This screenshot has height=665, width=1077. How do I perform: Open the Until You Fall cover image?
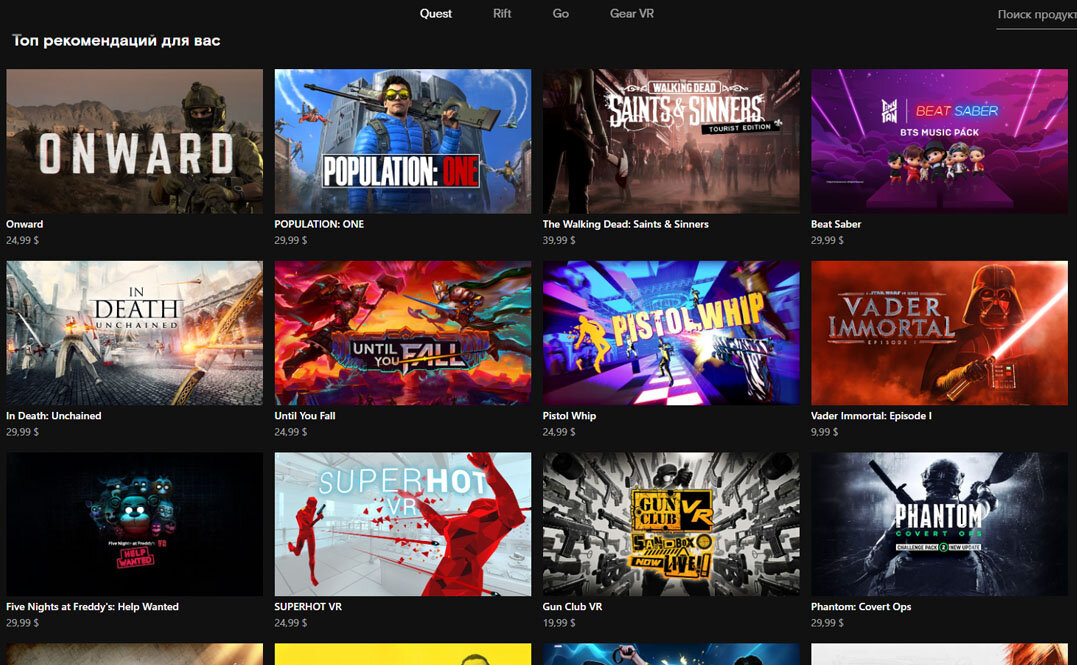click(x=403, y=332)
